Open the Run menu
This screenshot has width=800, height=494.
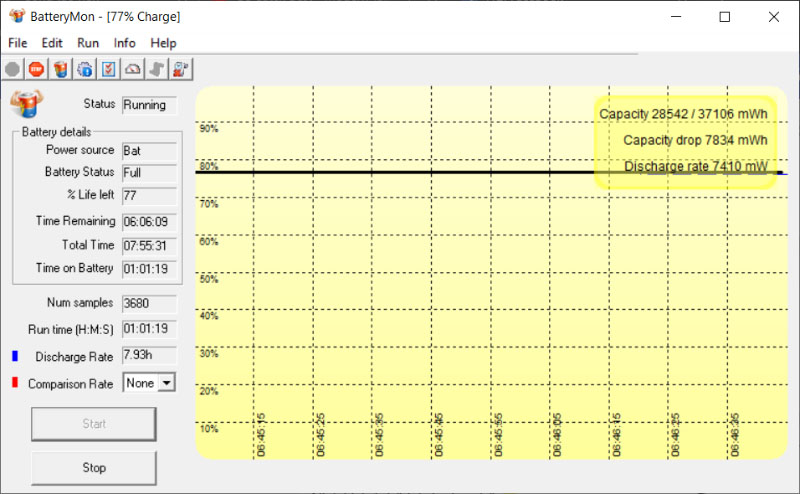[x=88, y=43]
